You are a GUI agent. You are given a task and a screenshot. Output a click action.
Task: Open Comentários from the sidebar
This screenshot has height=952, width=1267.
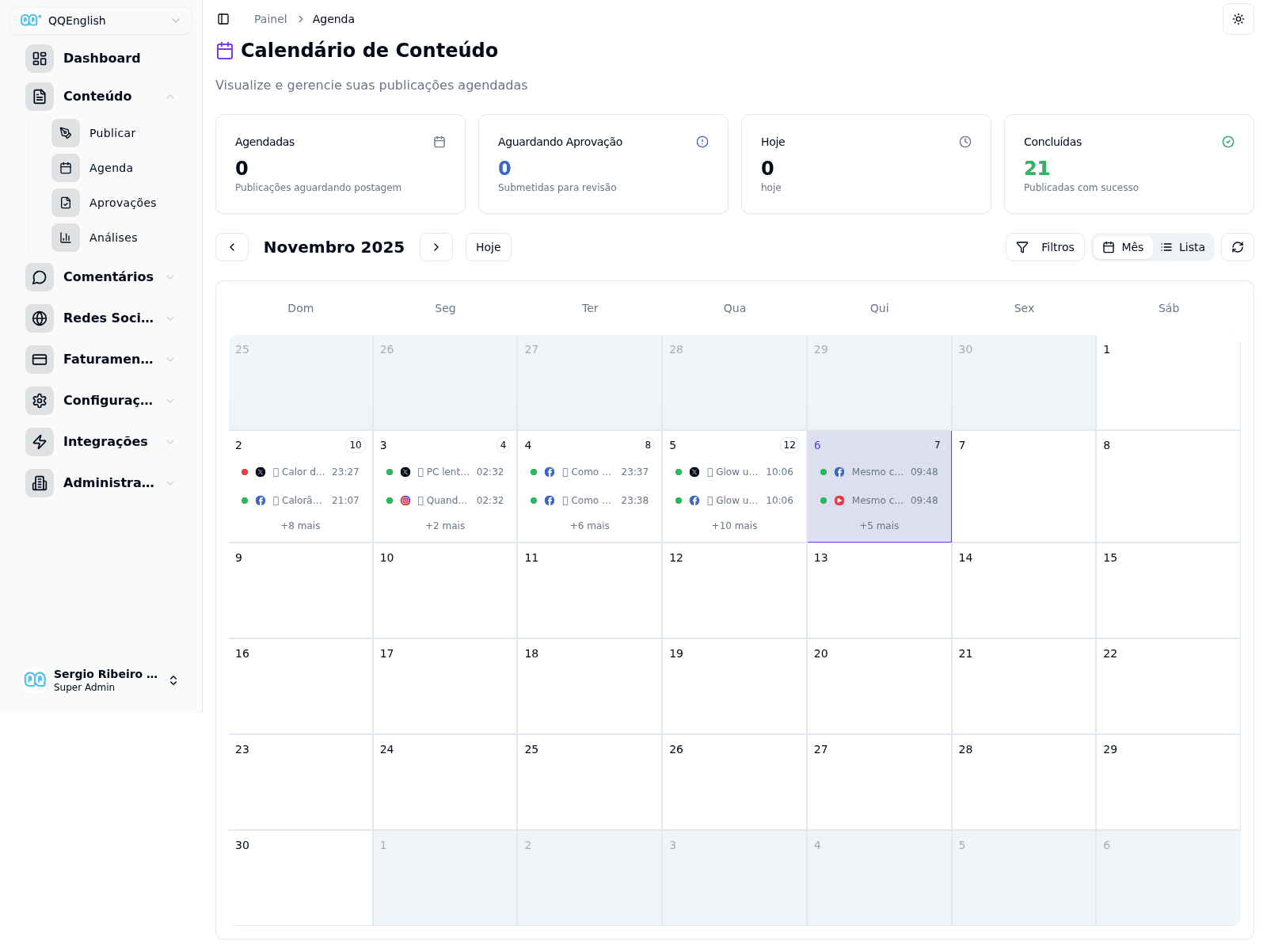tap(108, 277)
